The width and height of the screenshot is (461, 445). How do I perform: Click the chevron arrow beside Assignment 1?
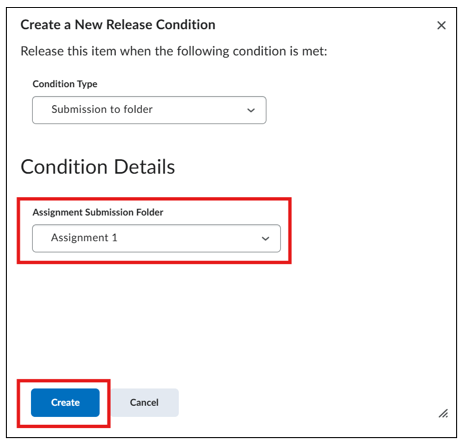coord(265,238)
